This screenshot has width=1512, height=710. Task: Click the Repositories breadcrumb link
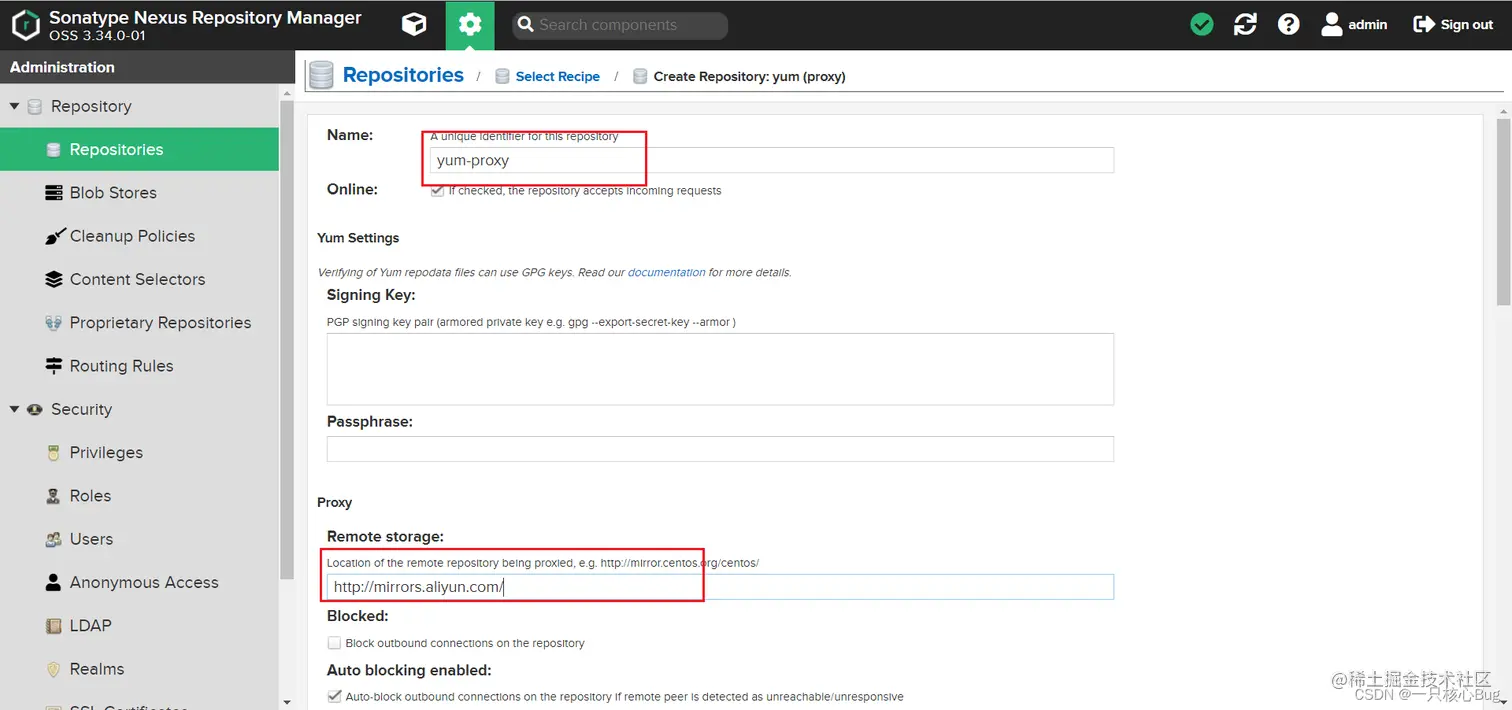click(x=403, y=75)
